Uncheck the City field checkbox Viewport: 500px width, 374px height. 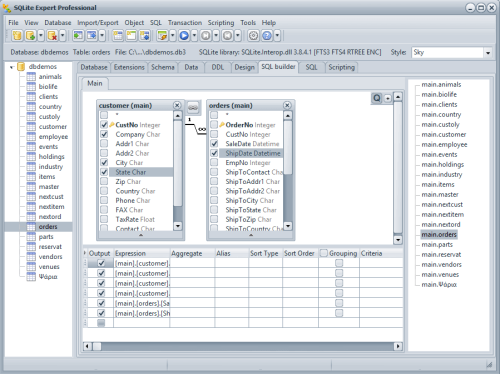[104, 162]
